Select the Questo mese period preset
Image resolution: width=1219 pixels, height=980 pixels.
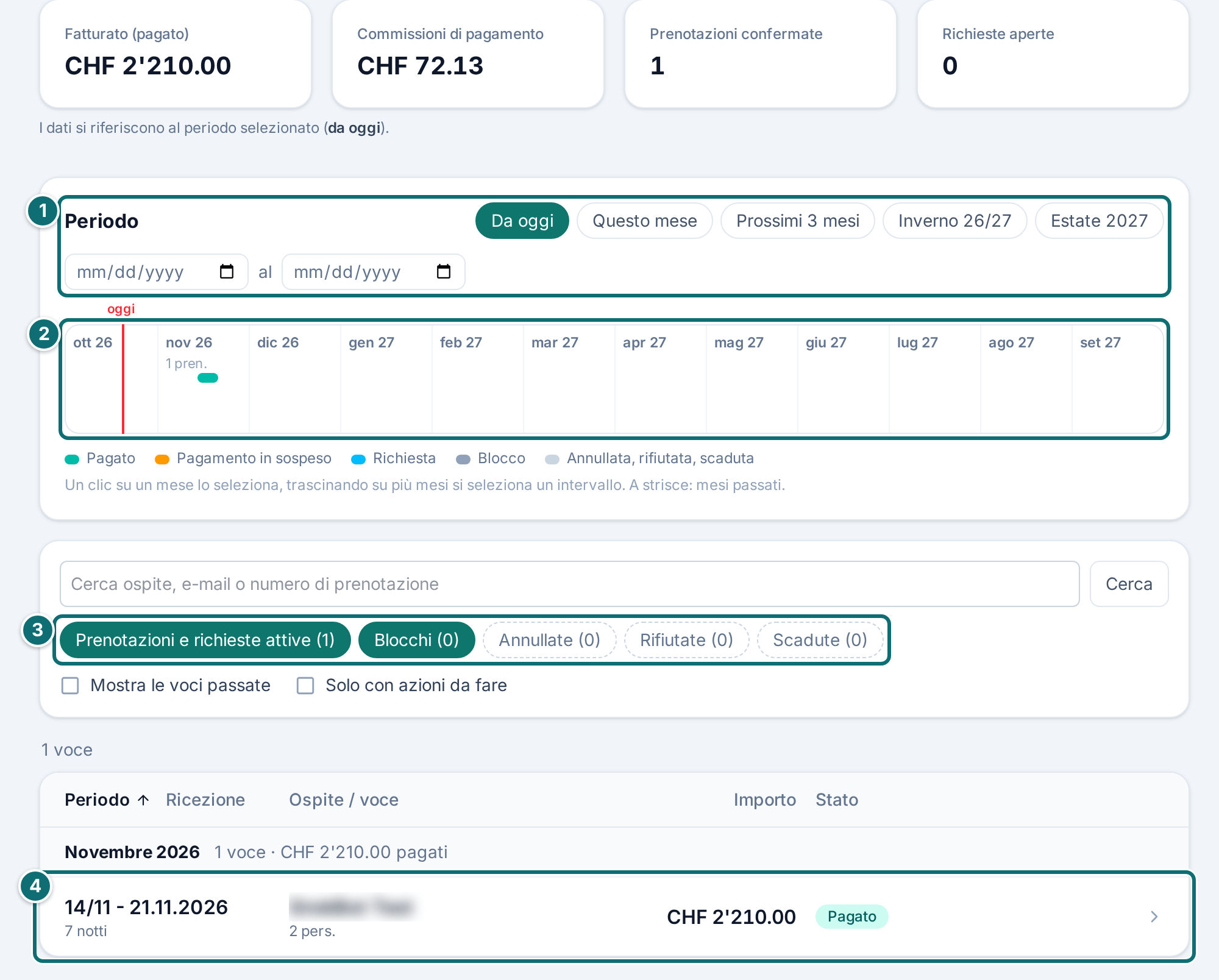click(644, 221)
